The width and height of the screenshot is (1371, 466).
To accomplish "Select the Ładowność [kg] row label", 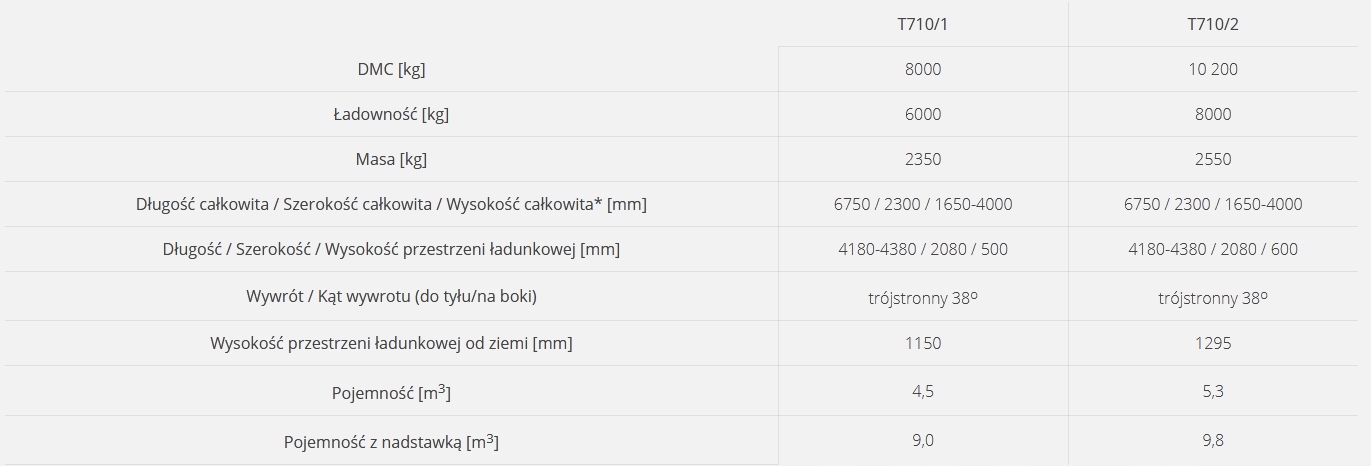I will (x=391, y=114).
